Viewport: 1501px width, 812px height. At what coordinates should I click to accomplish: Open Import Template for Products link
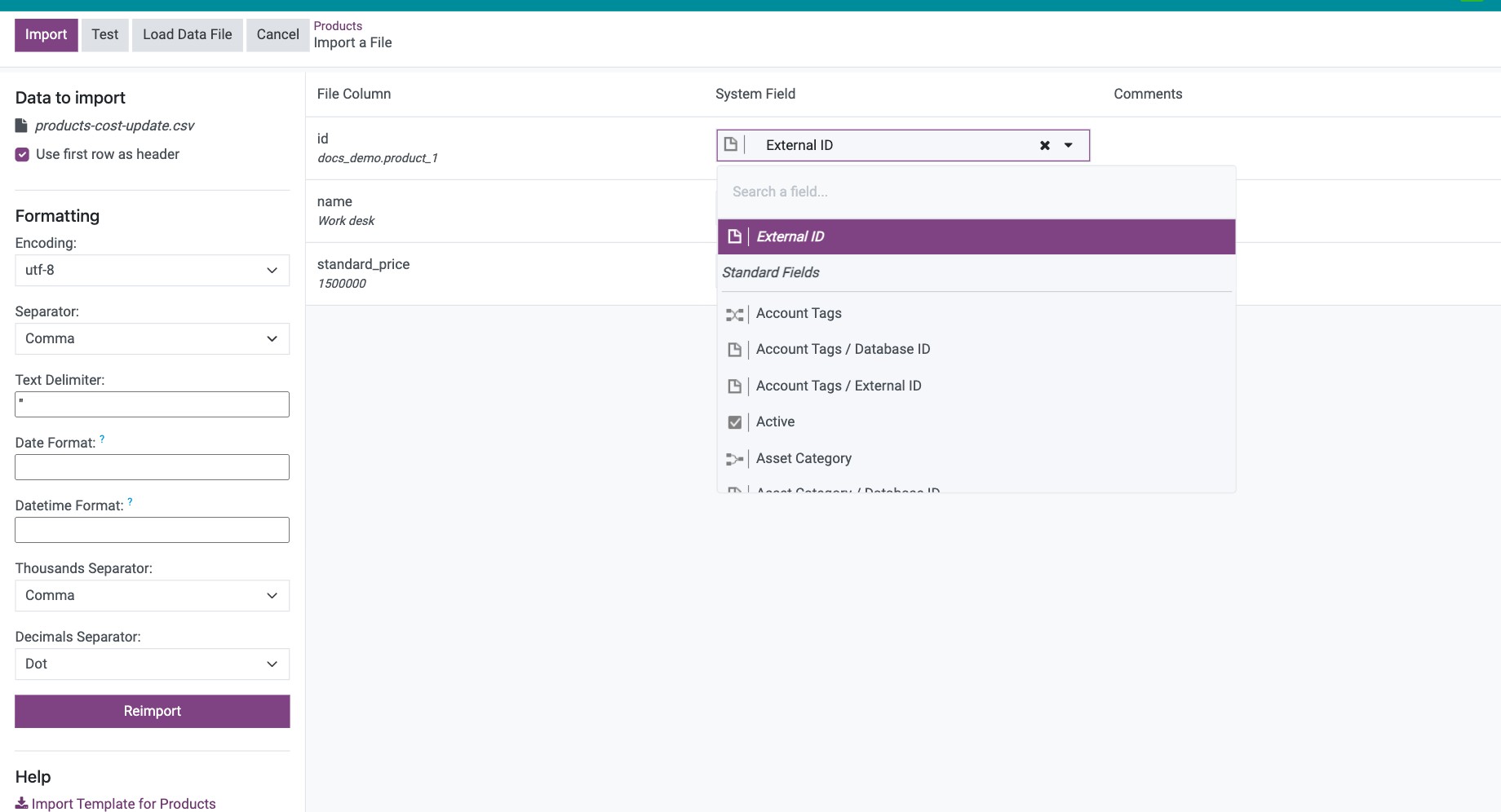click(x=116, y=803)
